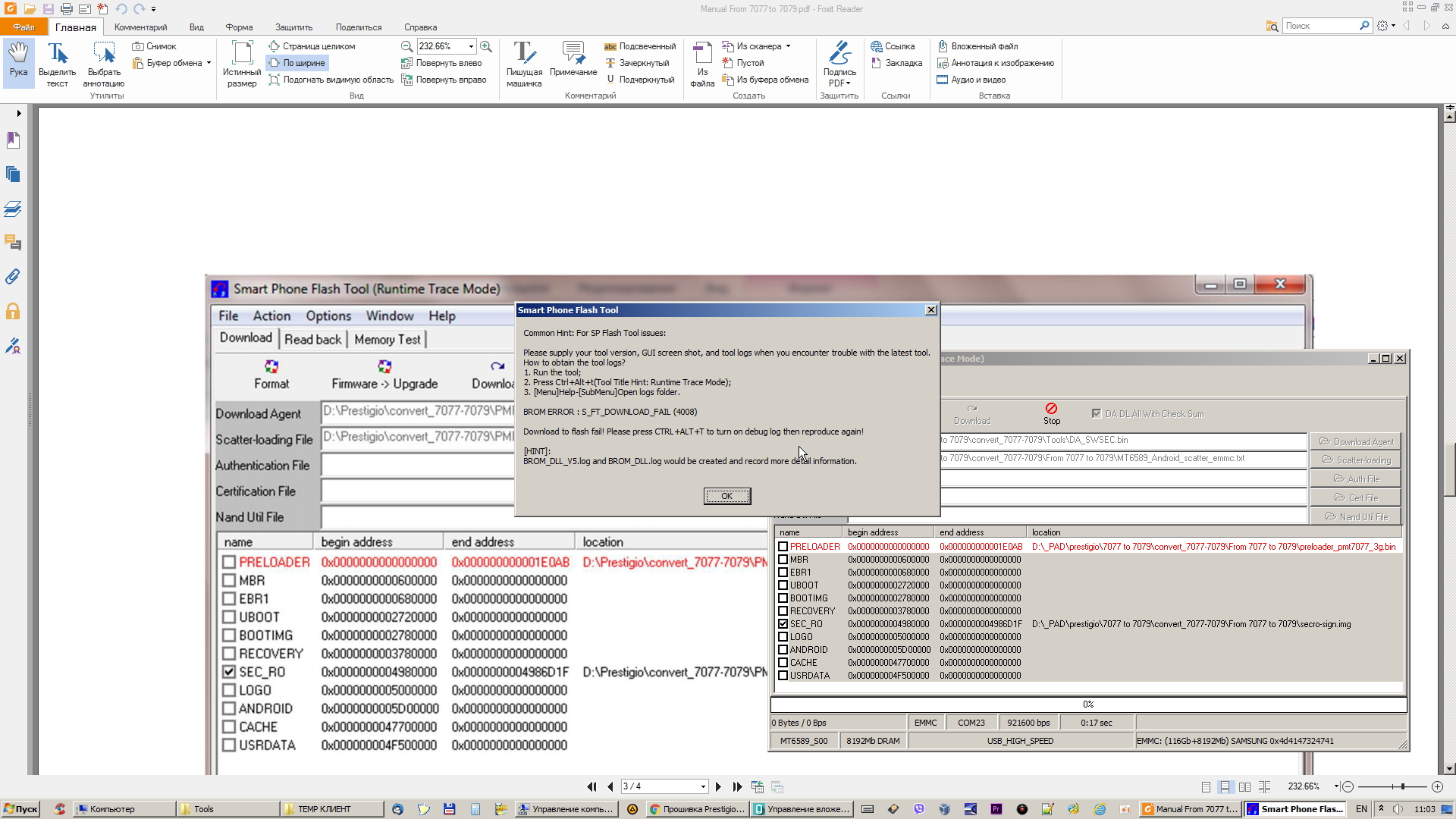The image size is (1456, 819).
Task: Select the Hand (Рука) tool
Action: (18, 59)
